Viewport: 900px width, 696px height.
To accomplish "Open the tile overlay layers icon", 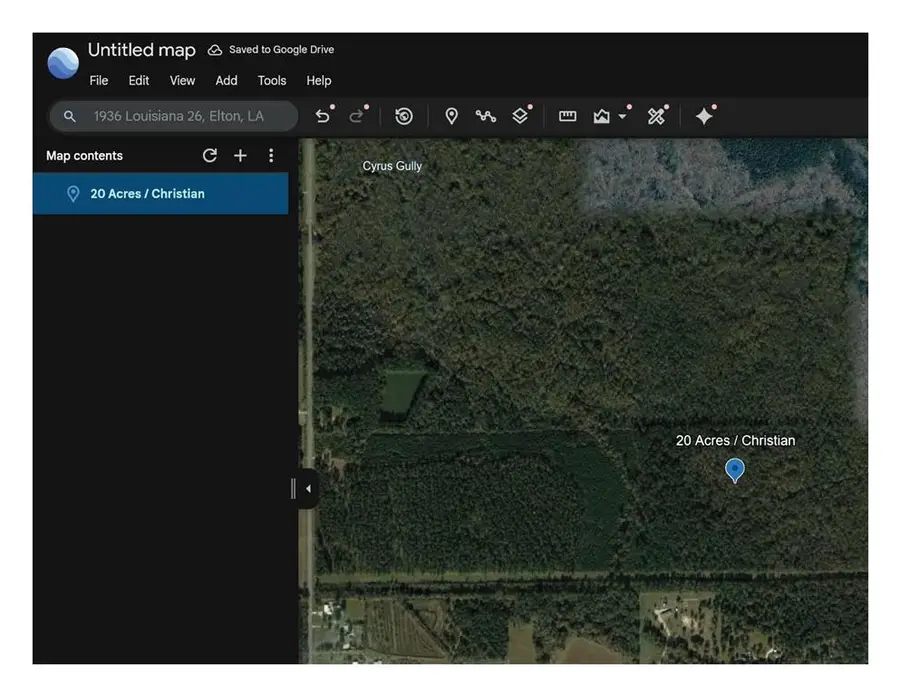I will click(x=520, y=116).
